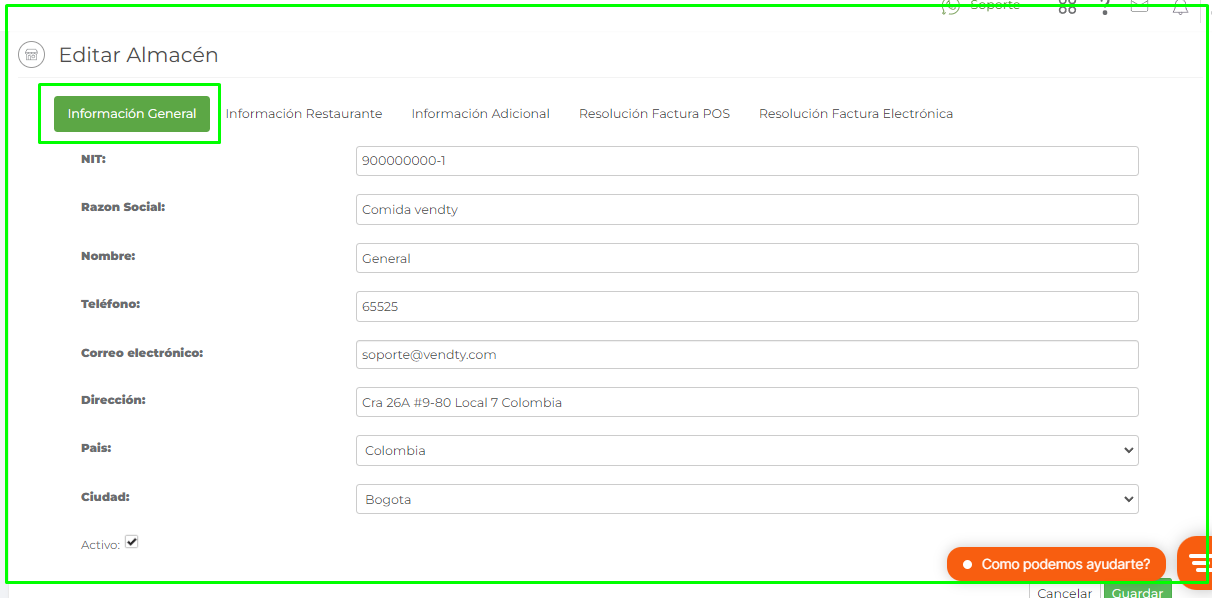
Task: Open the Ciudad dropdown showing Bogota
Action: tap(747, 499)
